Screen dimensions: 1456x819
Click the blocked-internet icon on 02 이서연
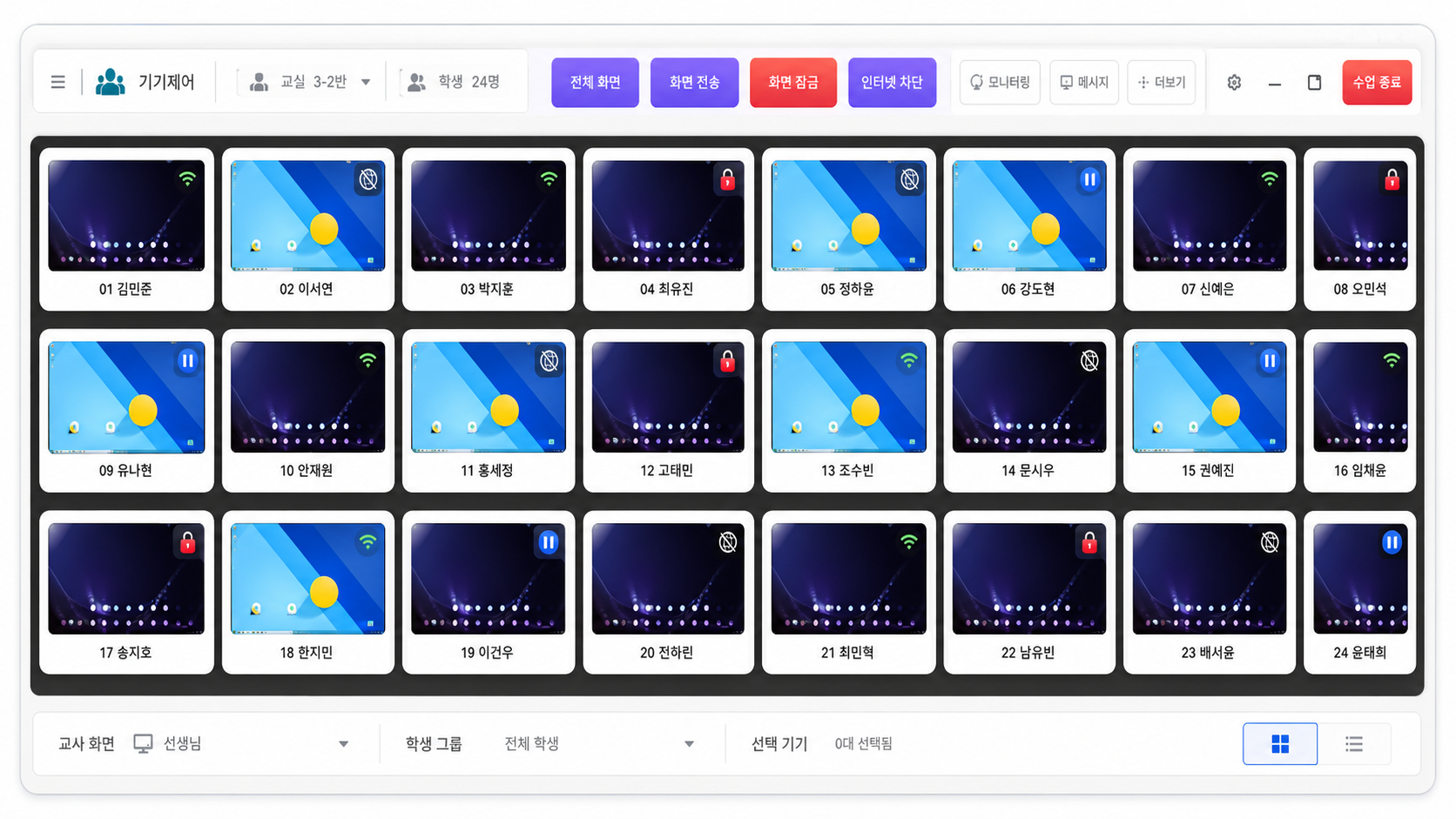point(368,179)
